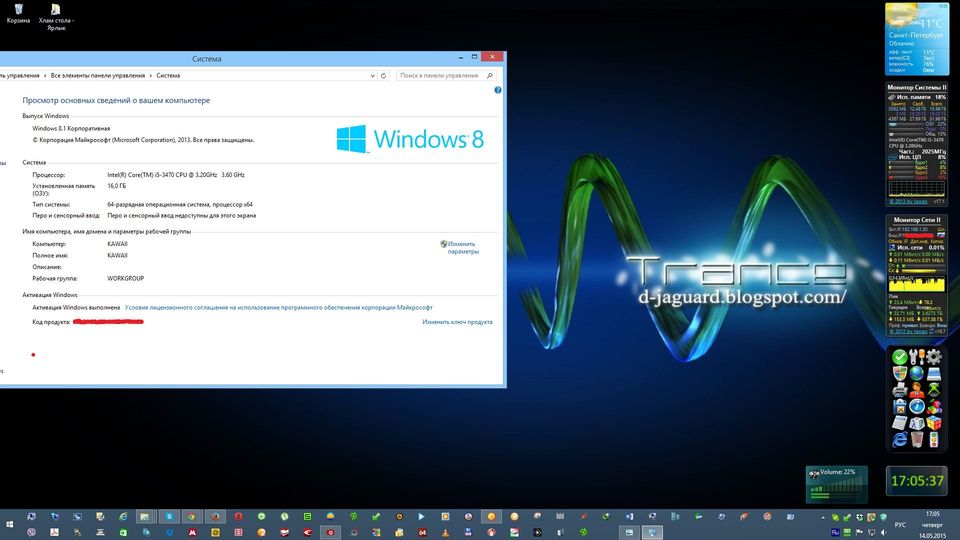Refresh the control panel address bar
Image resolution: width=960 pixels, height=540 pixels.
tap(384, 76)
